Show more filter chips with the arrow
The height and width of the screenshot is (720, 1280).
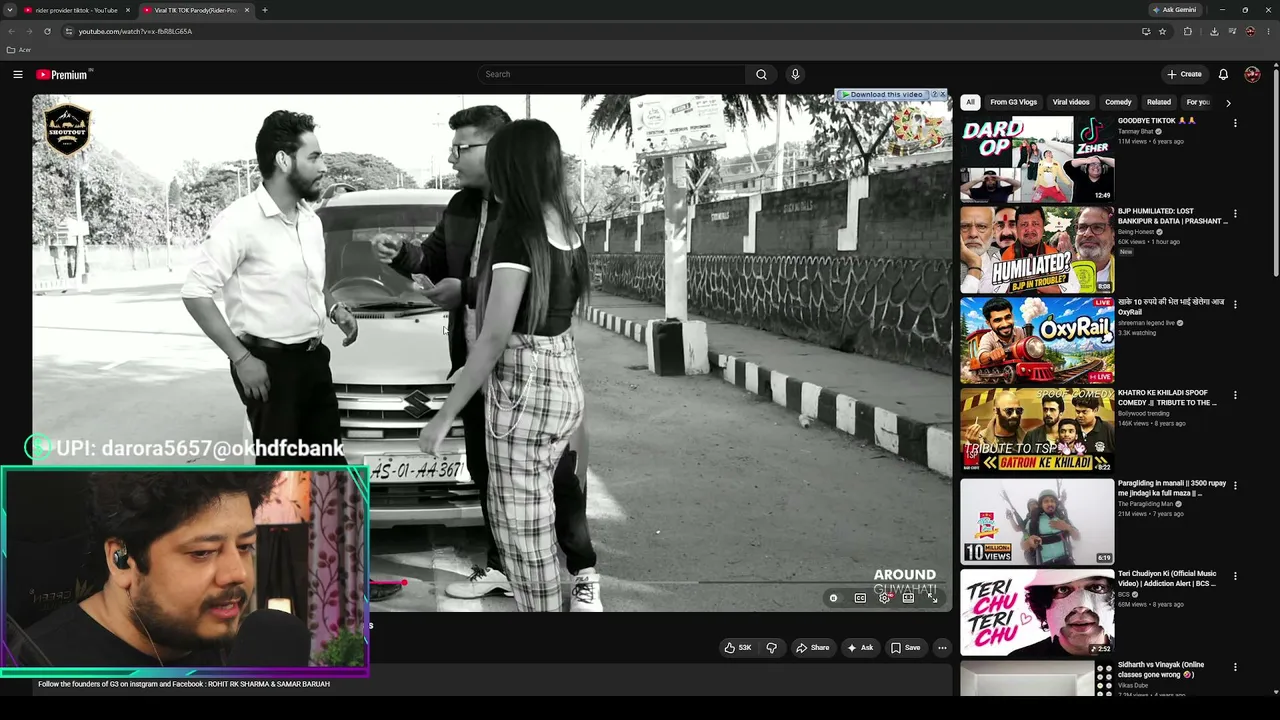(x=1228, y=102)
